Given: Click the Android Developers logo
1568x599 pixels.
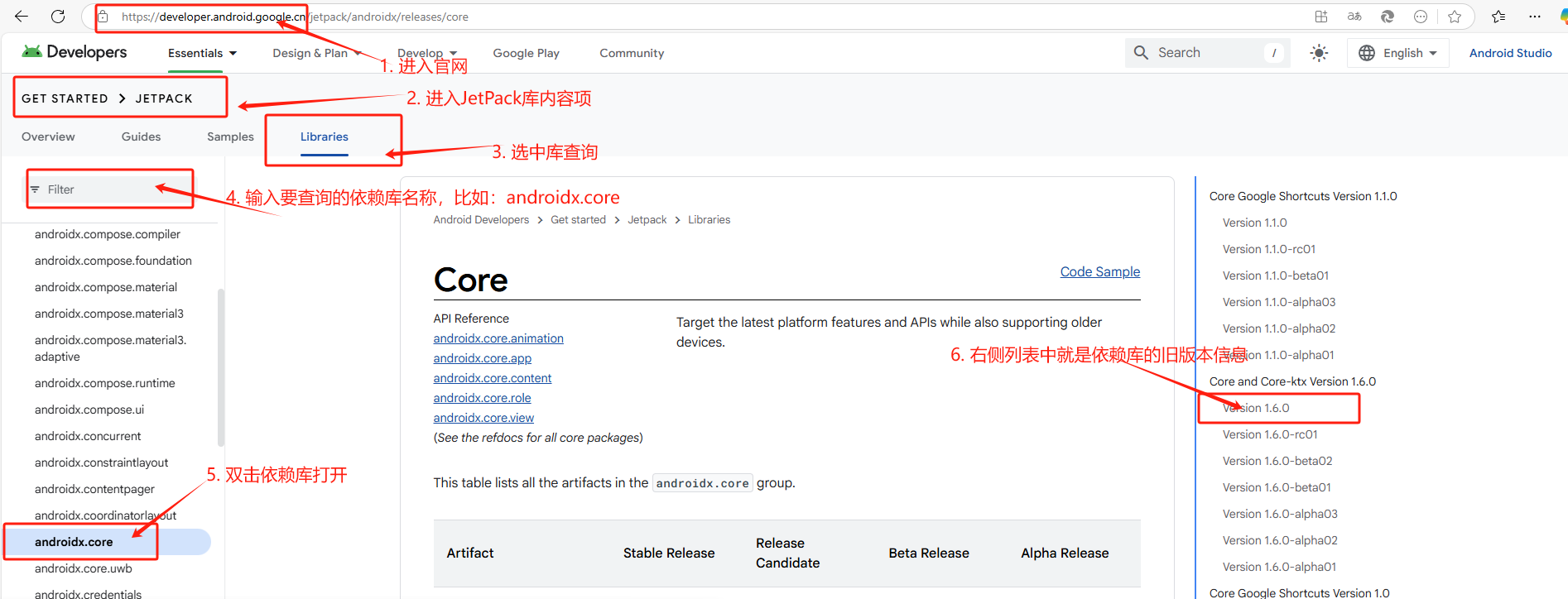Looking at the screenshot, I should (x=75, y=52).
